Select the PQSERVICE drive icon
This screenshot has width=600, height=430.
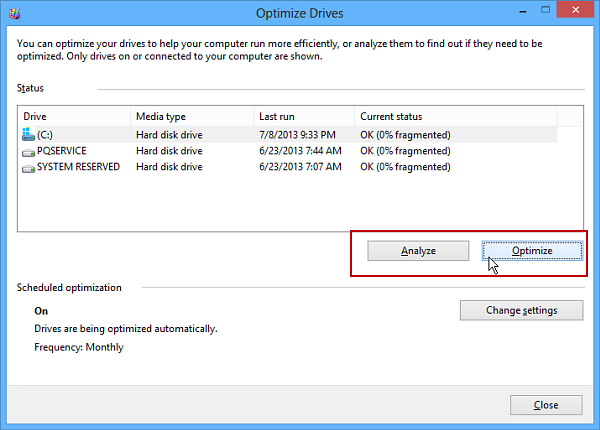pyautogui.click(x=28, y=153)
